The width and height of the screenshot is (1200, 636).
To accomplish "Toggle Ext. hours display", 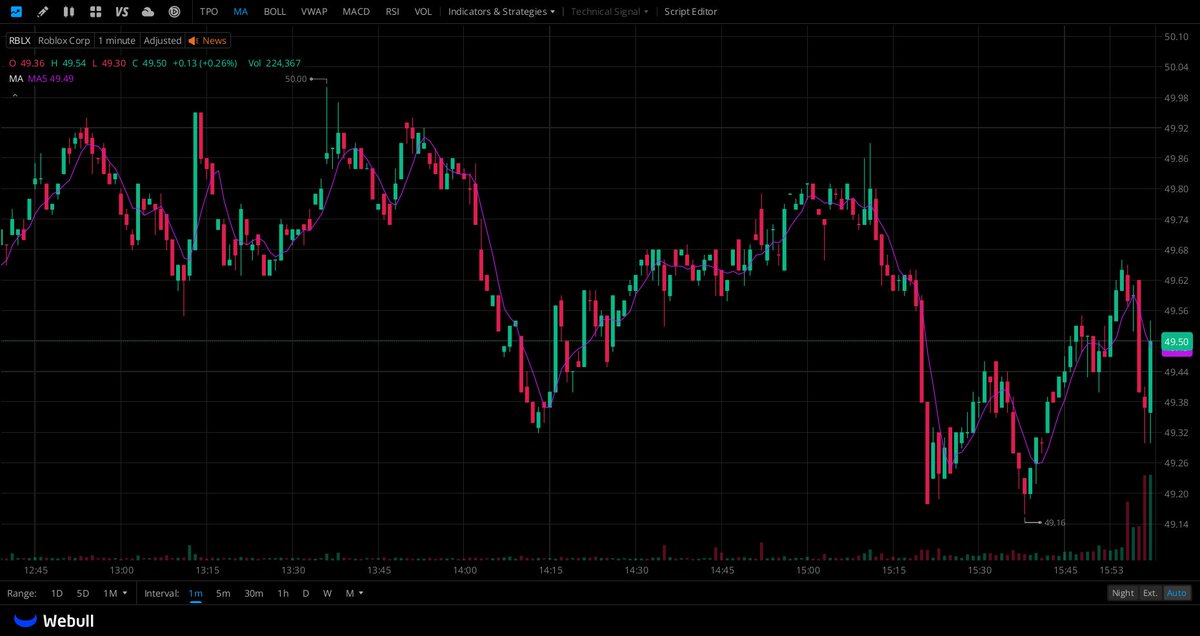I will tap(1151, 593).
